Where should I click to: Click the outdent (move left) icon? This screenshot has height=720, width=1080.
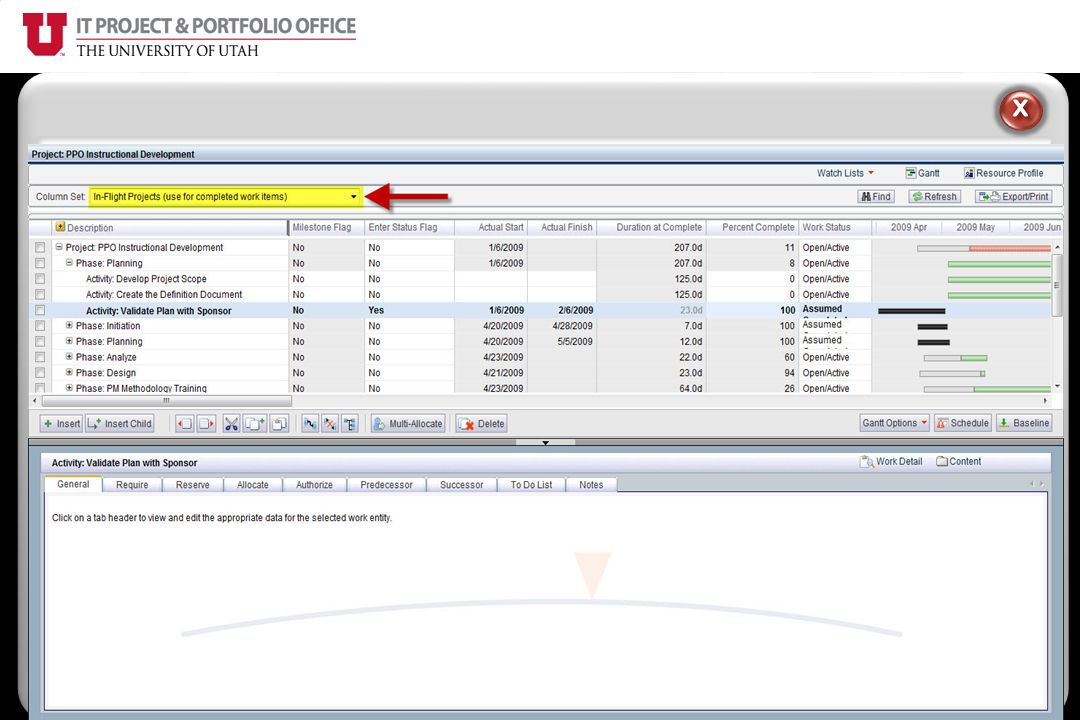[x=185, y=424]
